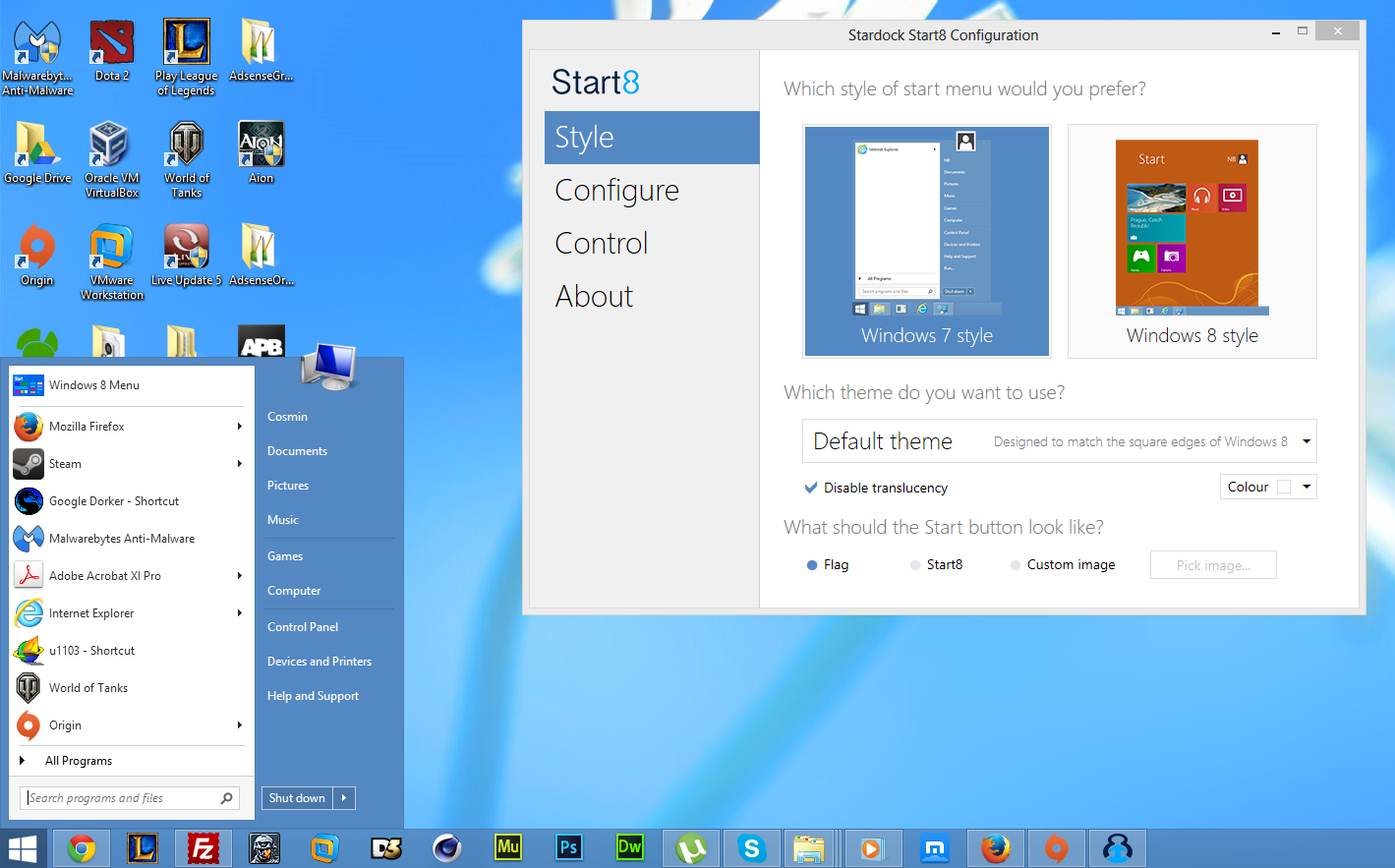Select the Google Drive desktop icon

tap(37, 152)
